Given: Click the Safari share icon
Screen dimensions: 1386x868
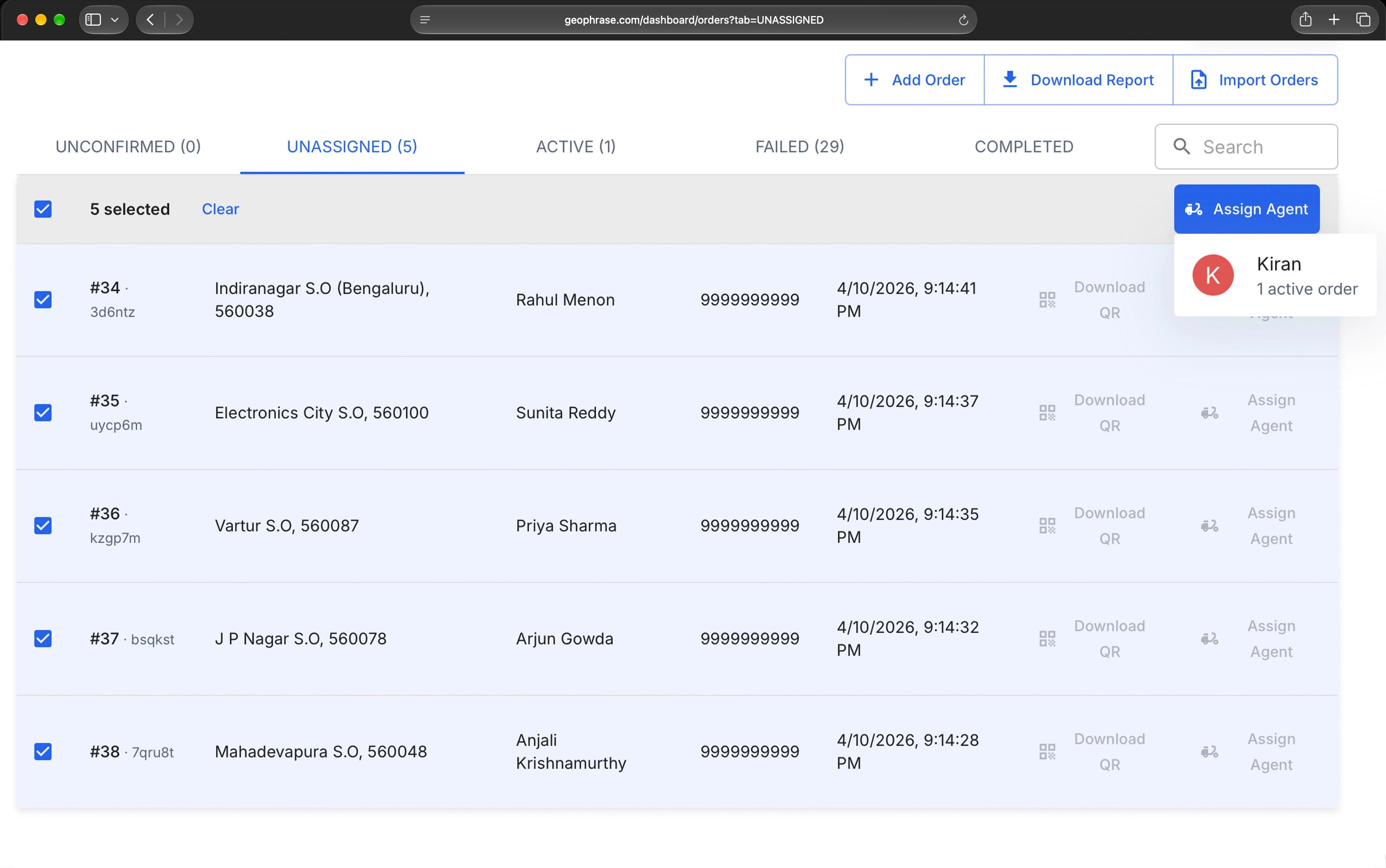Looking at the screenshot, I should click(1305, 20).
